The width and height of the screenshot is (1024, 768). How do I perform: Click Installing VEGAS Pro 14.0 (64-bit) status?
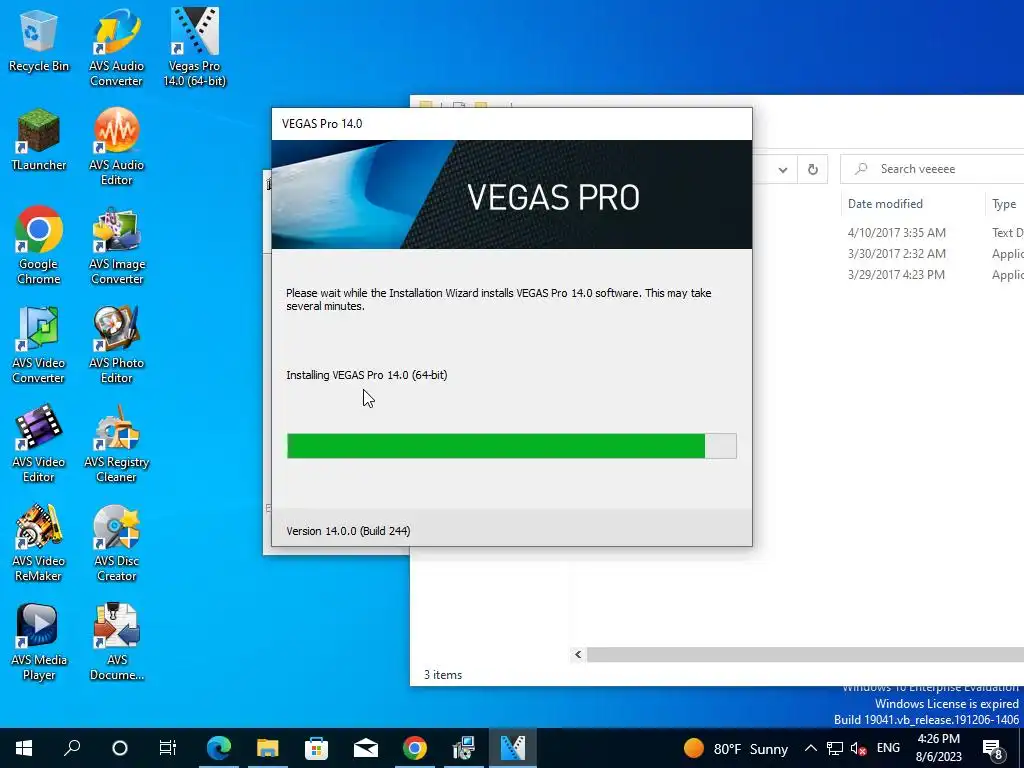click(366, 375)
